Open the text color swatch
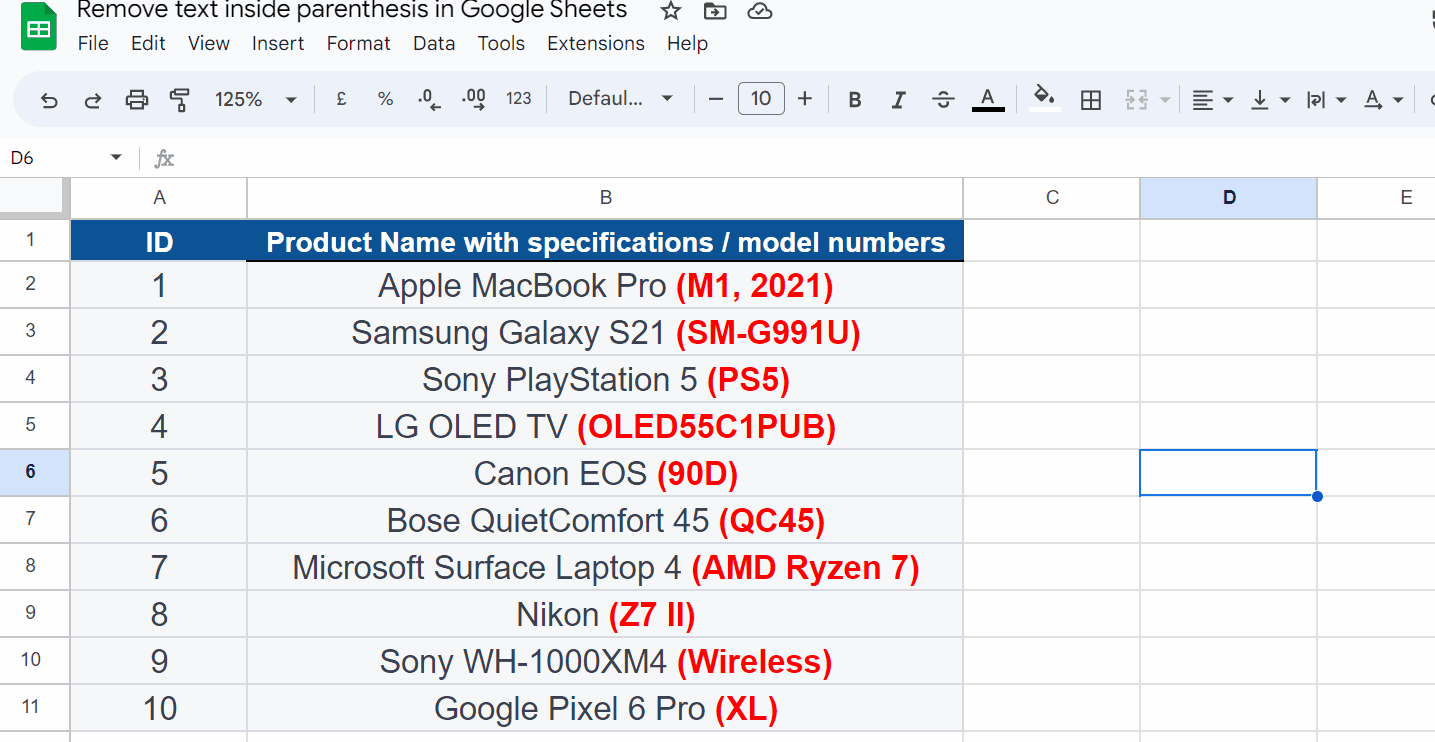 (987, 99)
